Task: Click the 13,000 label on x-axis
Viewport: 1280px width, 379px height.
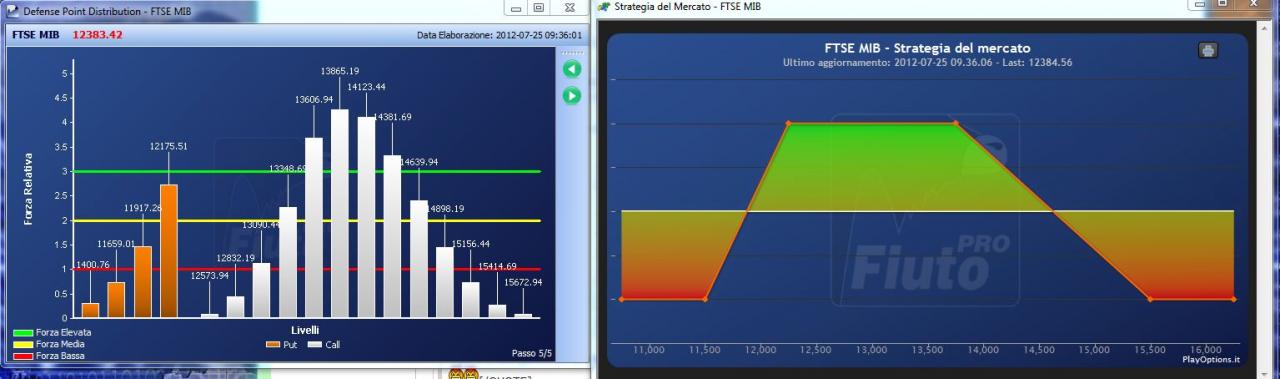Action: 872,349
